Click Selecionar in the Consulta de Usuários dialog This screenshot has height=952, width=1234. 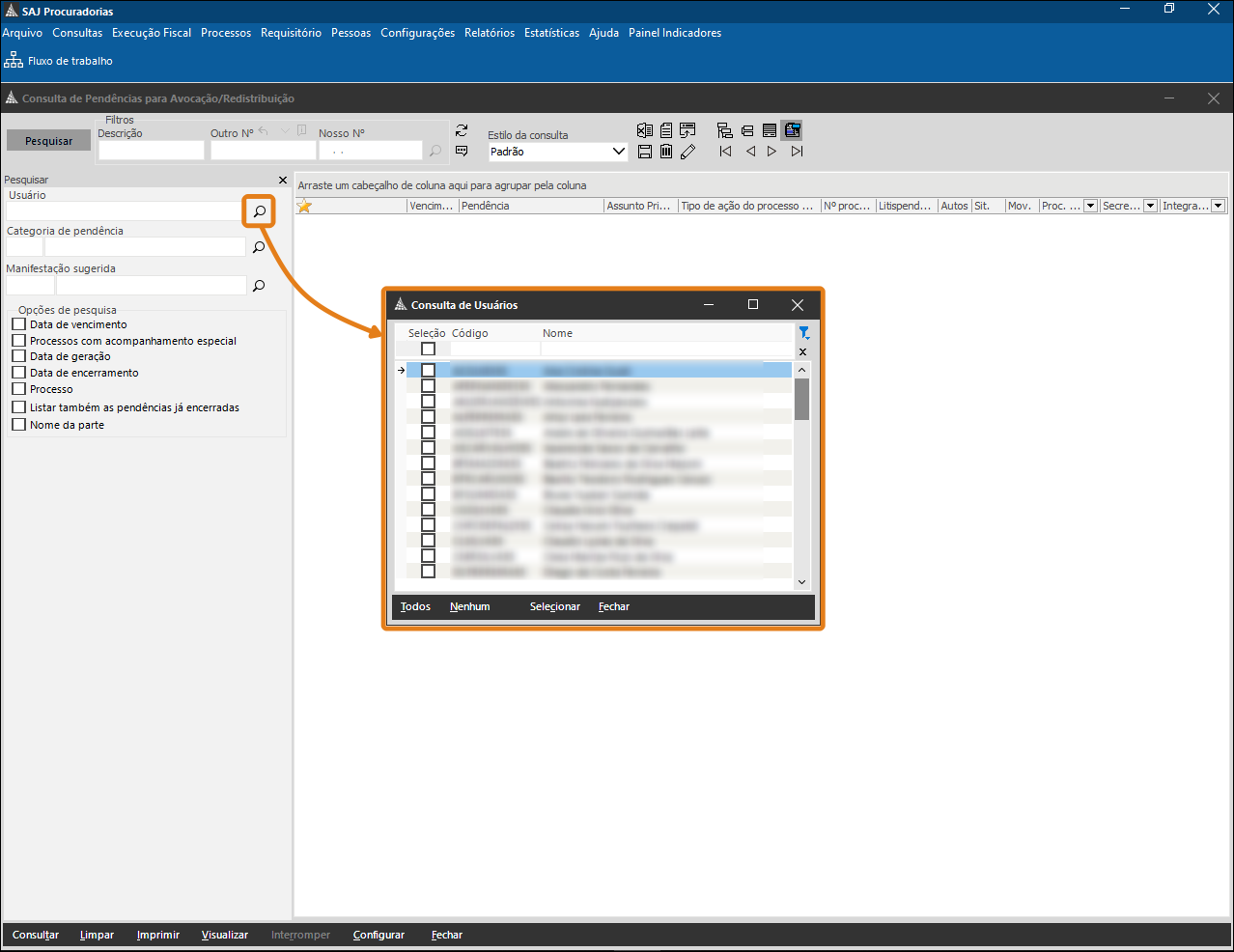[554, 606]
